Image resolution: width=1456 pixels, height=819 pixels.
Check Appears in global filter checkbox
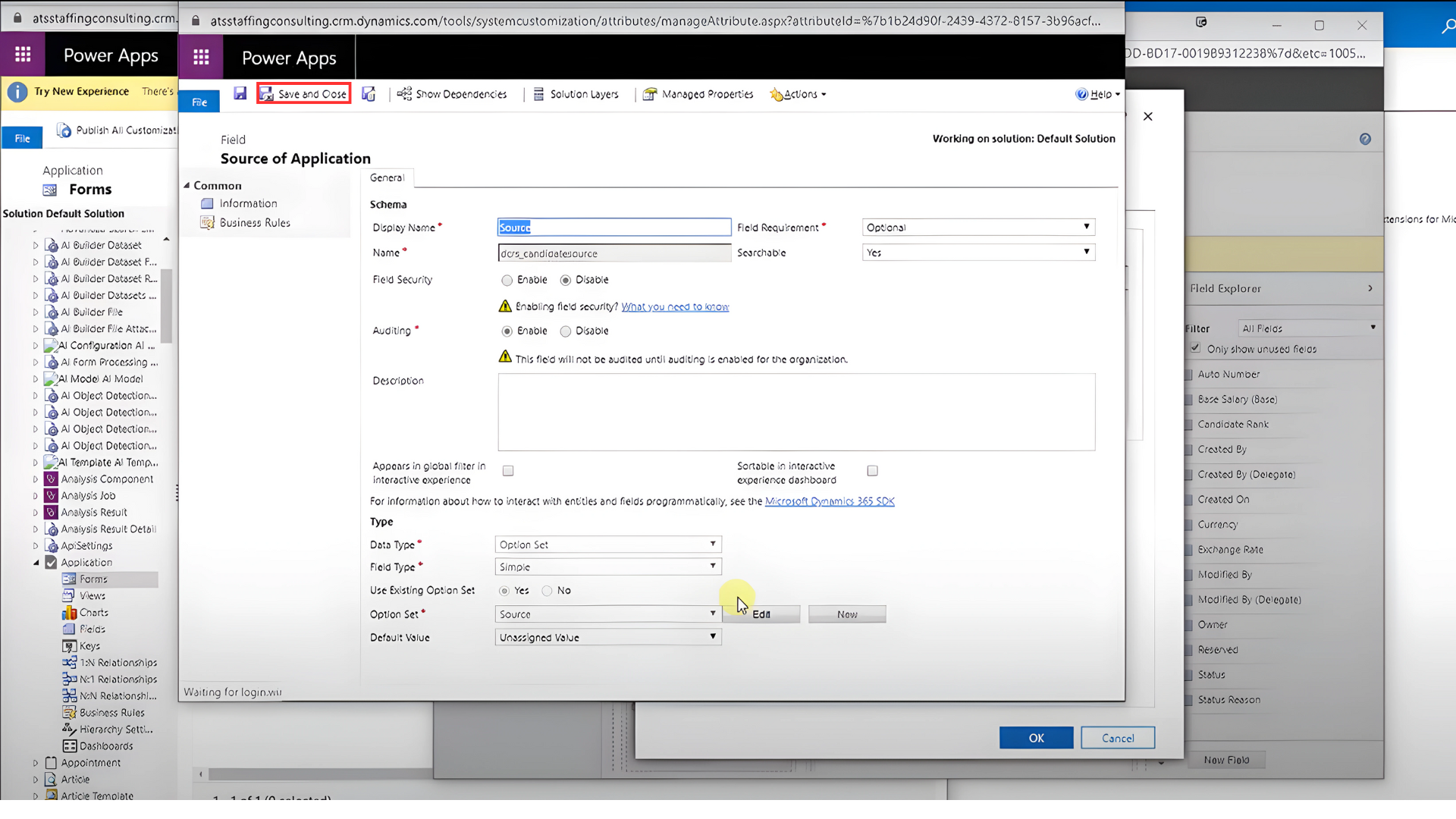click(508, 471)
